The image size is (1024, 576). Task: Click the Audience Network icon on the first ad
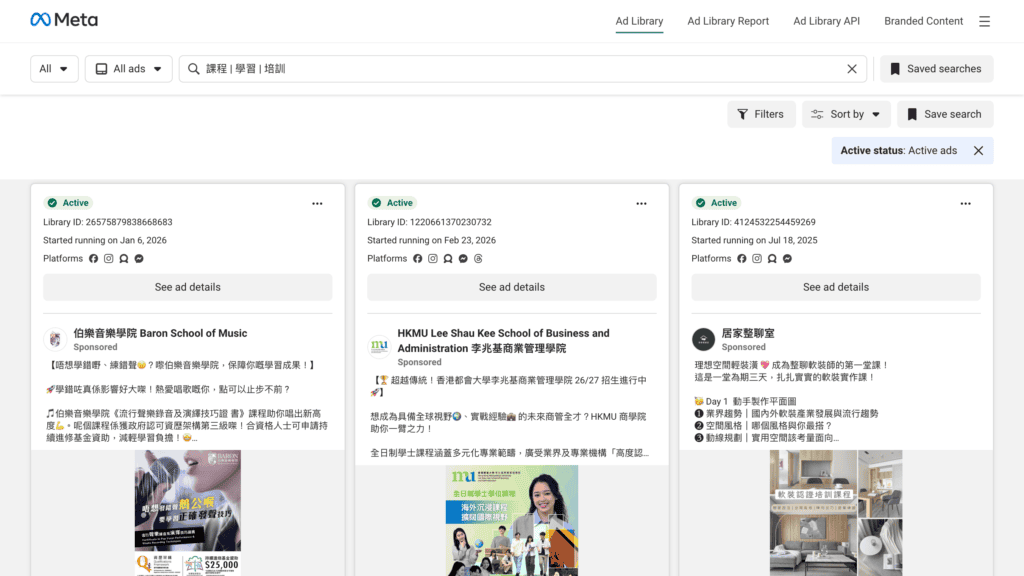[123, 258]
